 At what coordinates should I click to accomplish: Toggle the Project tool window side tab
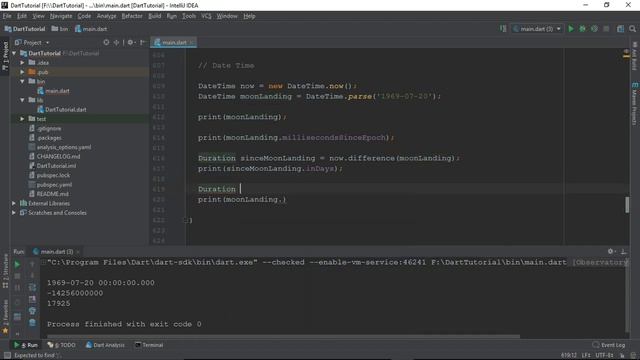coord(5,56)
